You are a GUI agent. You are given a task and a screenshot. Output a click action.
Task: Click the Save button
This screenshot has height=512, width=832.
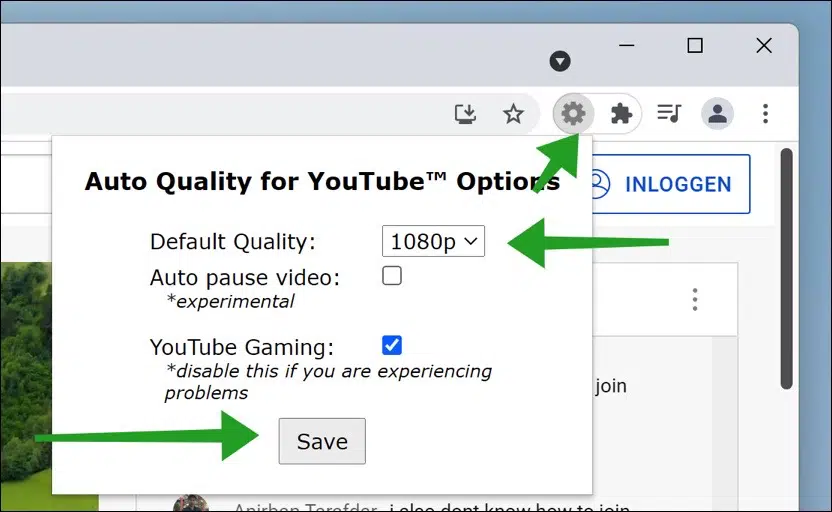322,441
